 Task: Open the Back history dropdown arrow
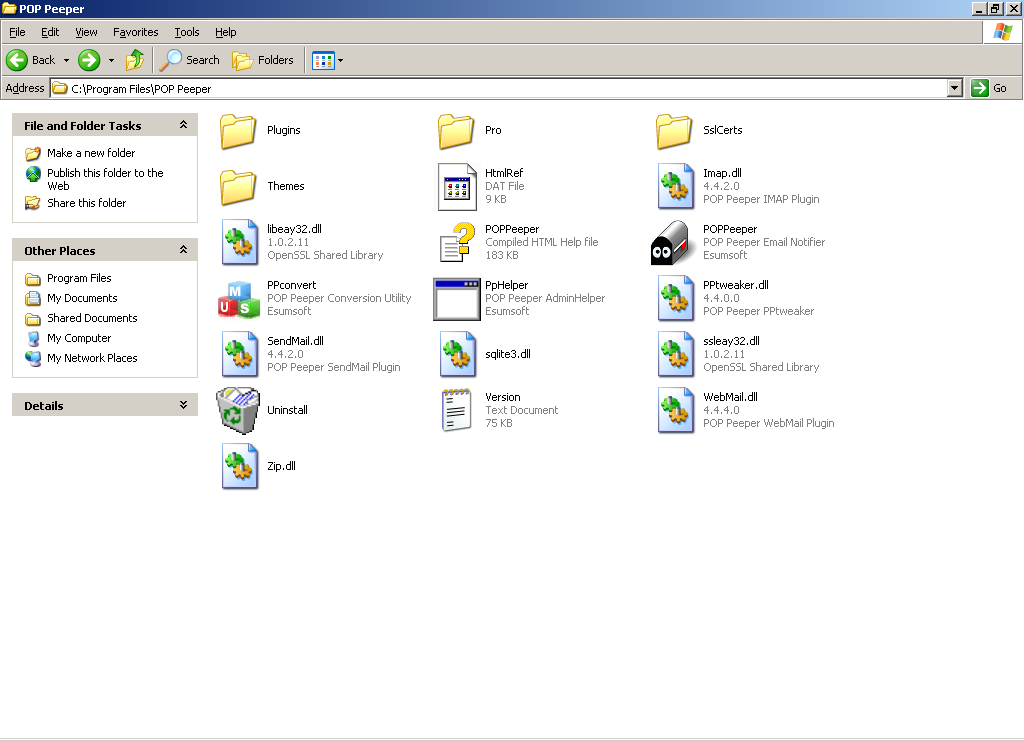pyautogui.click(x=66, y=60)
